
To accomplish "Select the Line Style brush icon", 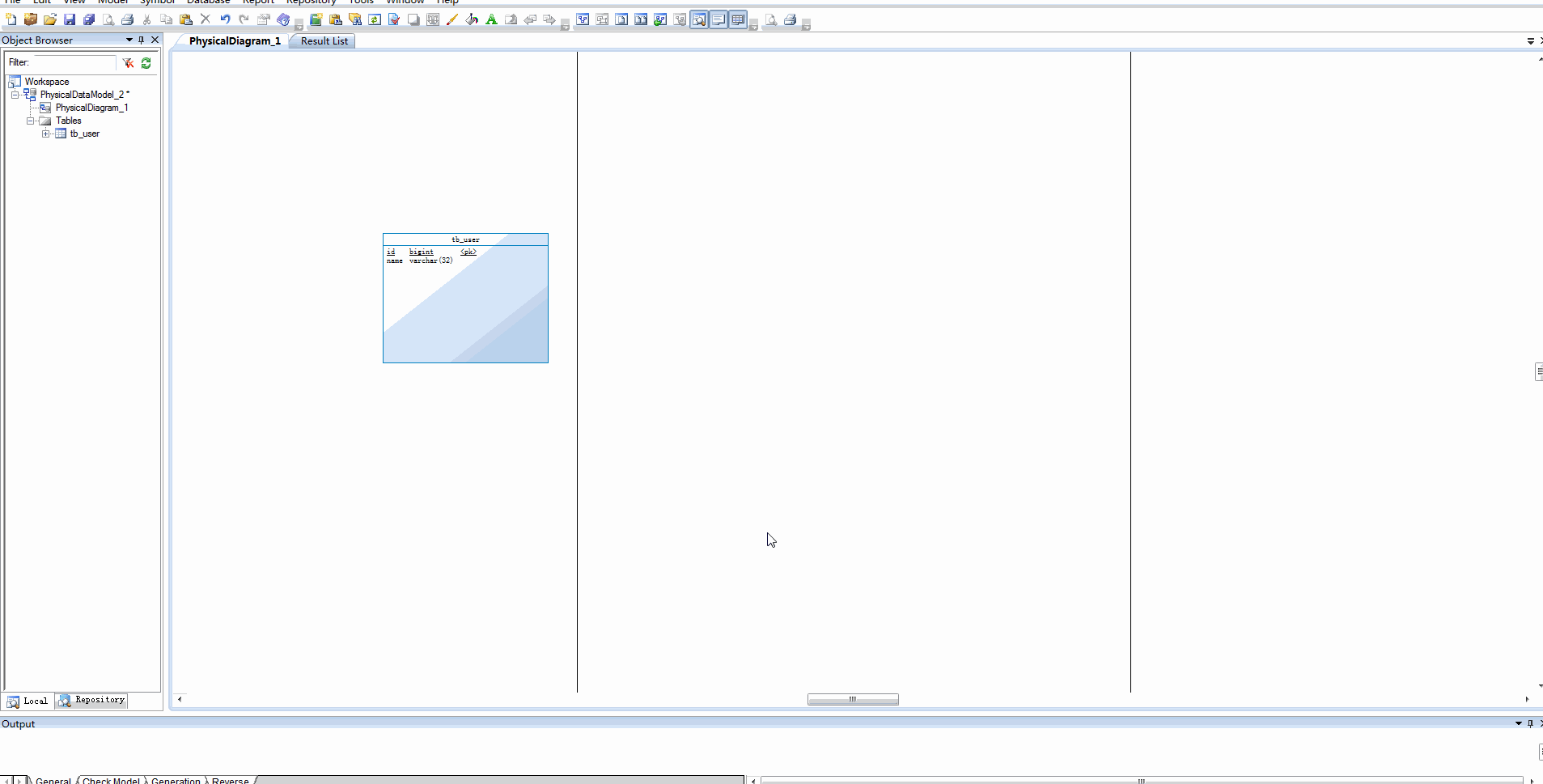I will coord(452,19).
